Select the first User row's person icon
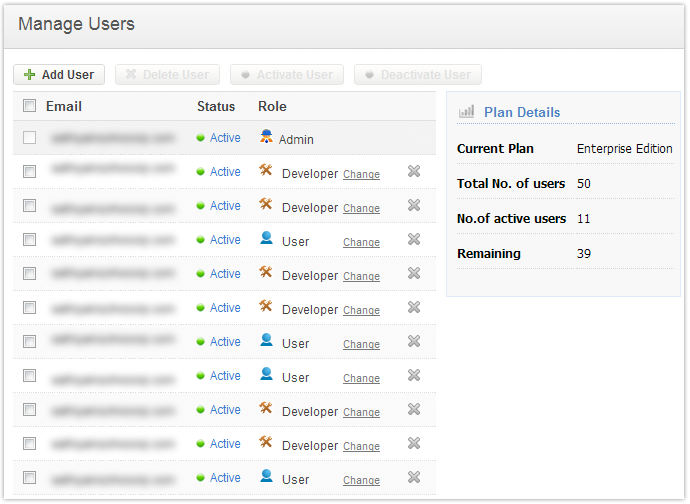Screen dimensions: 690x504 (266, 238)
